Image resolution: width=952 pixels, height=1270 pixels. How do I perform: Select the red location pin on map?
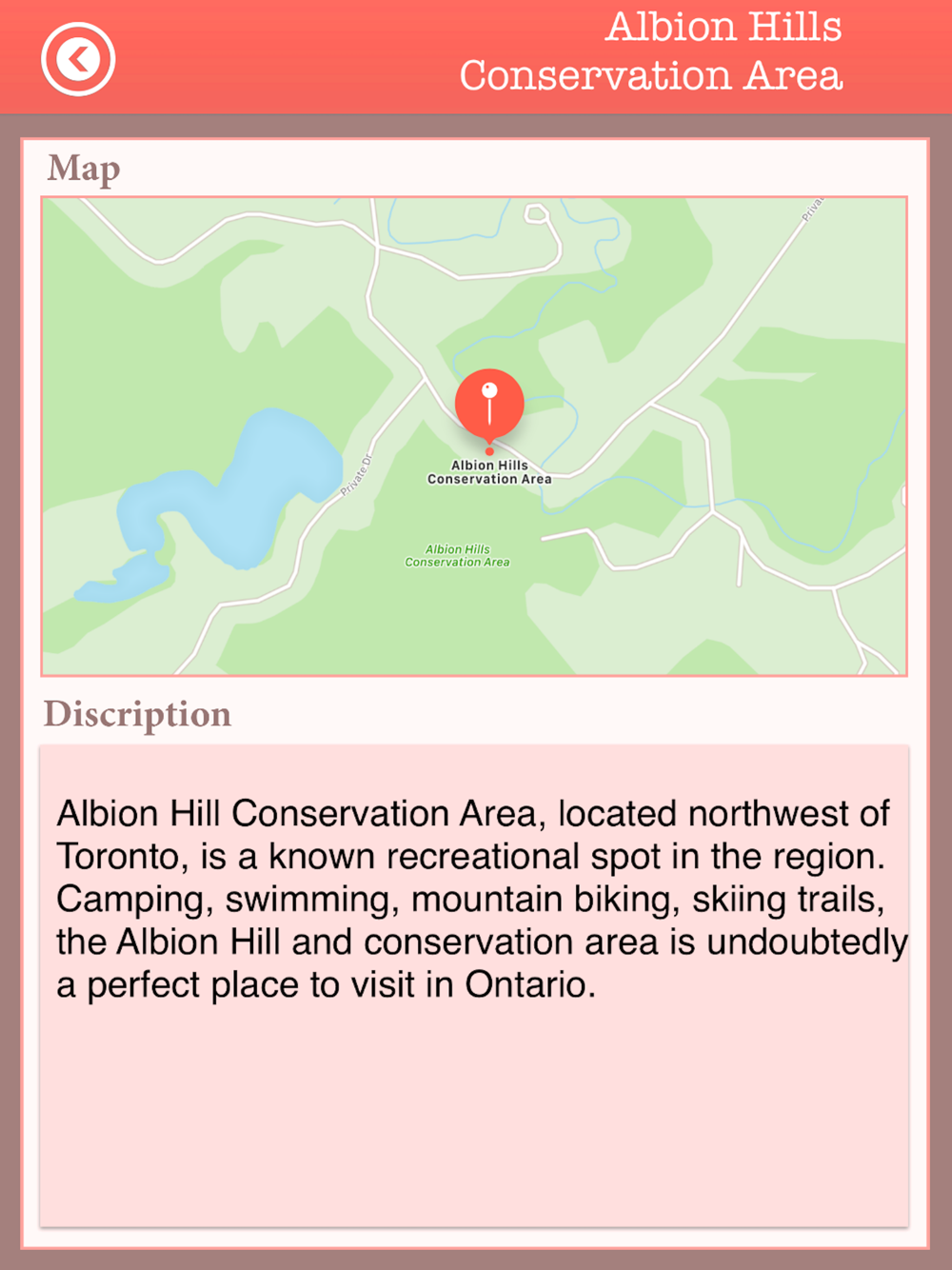tap(489, 403)
